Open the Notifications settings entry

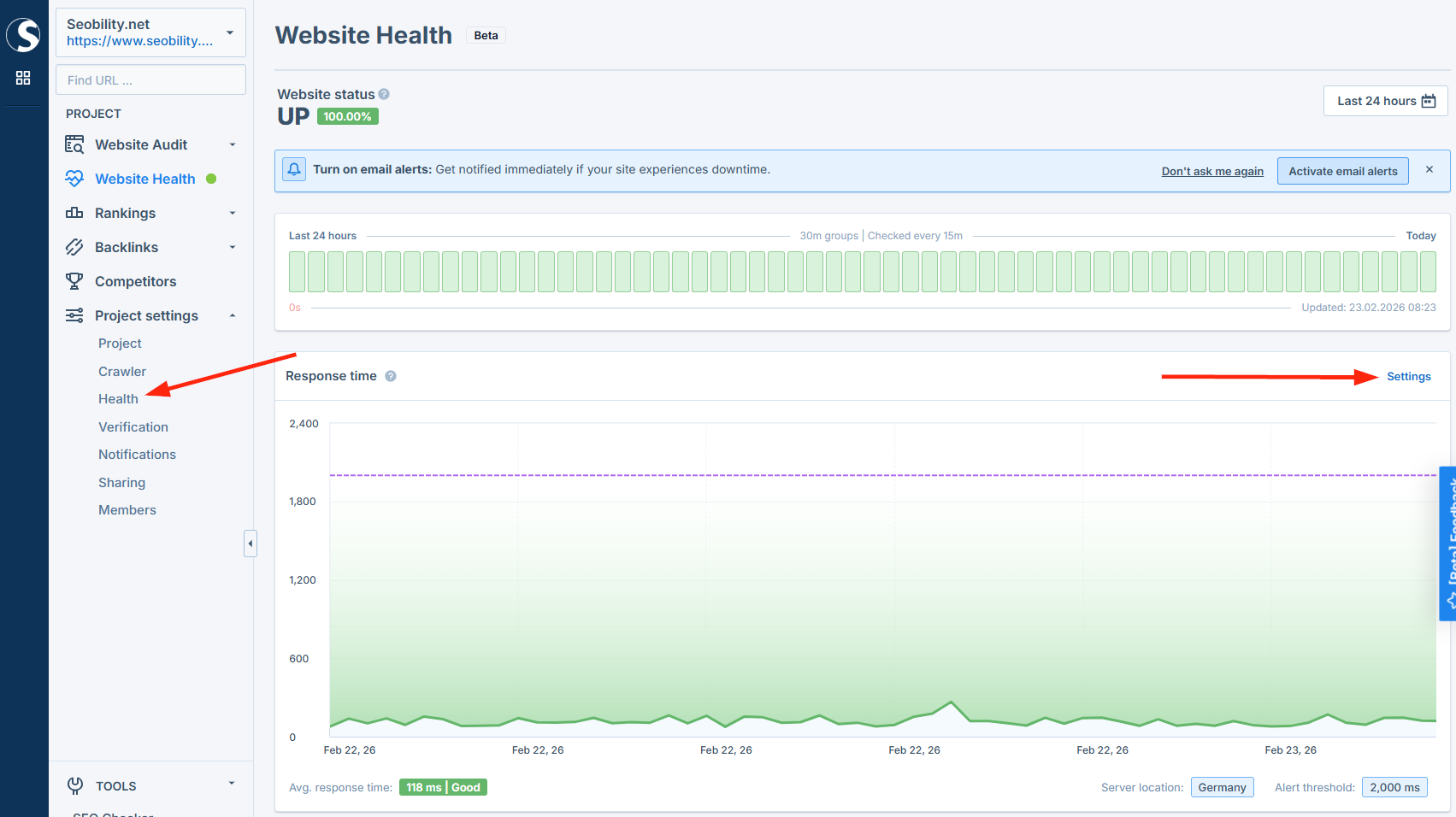[137, 454]
